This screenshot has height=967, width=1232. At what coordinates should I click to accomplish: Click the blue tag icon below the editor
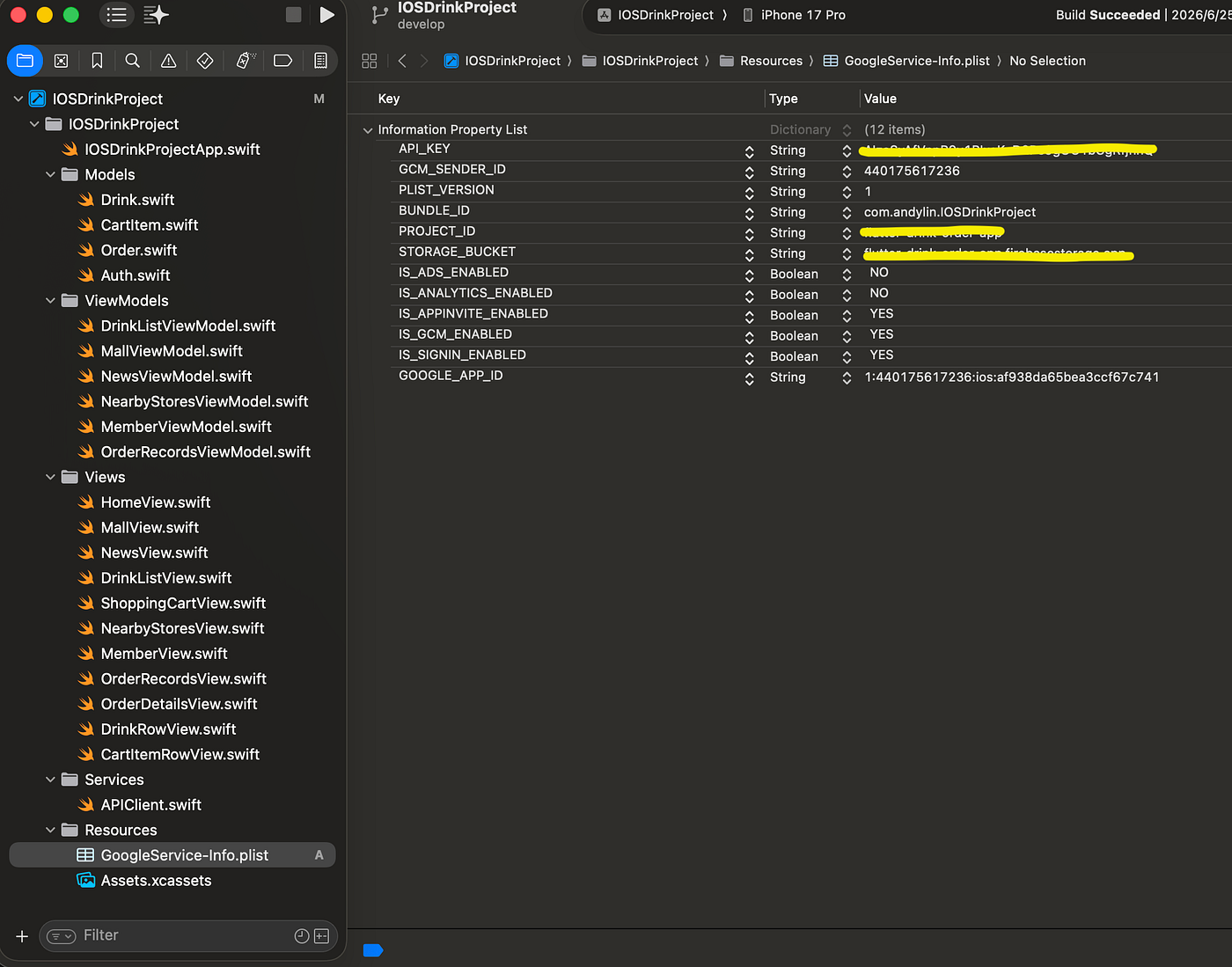point(373,950)
